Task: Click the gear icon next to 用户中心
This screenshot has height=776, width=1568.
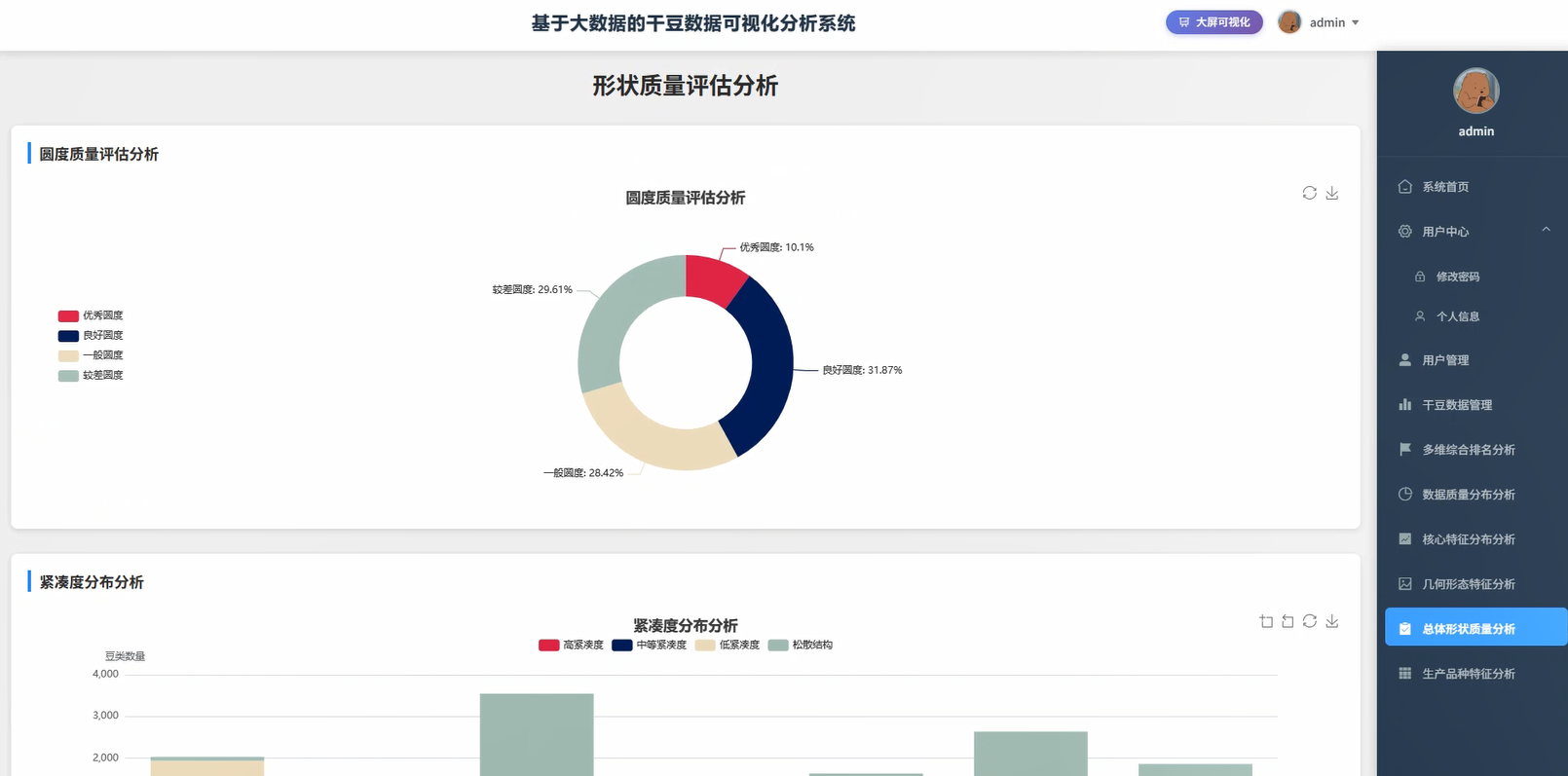Action: pos(1404,231)
